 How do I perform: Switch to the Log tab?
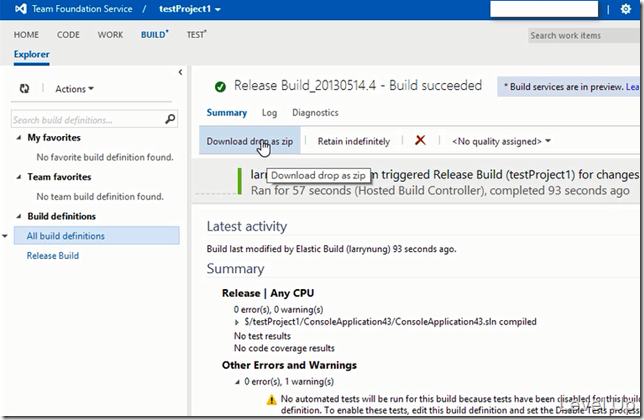(x=269, y=112)
